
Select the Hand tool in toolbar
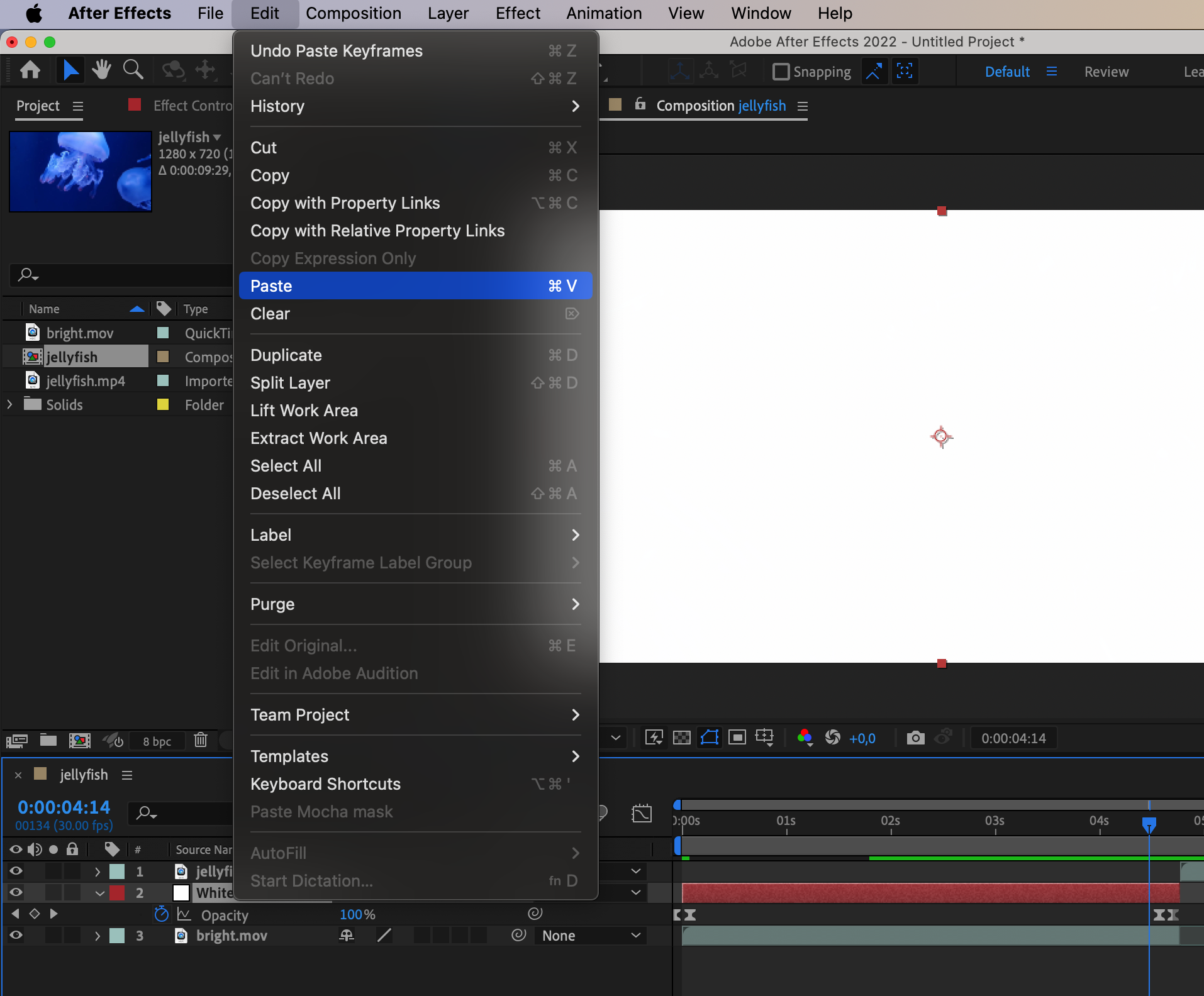point(101,70)
